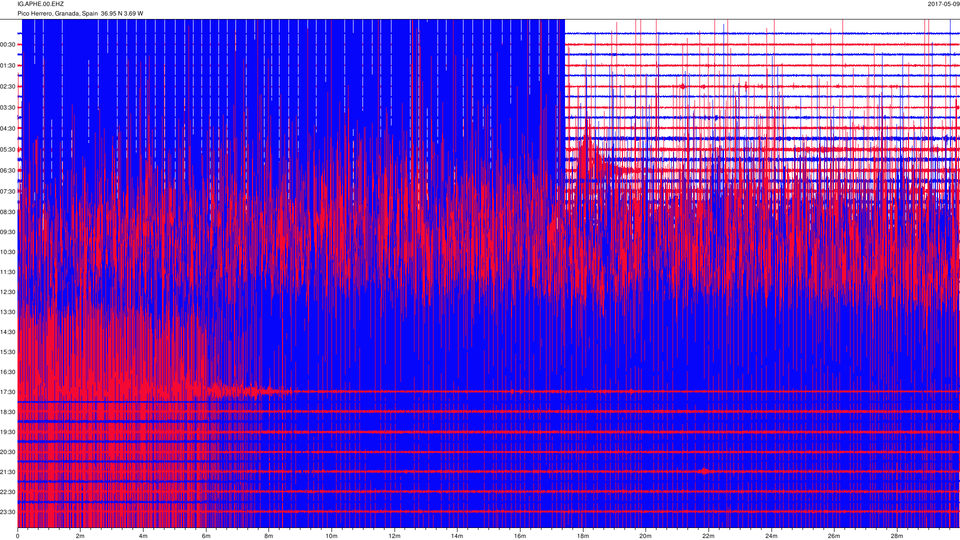This screenshot has height=540, width=960.
Task: Select the 03:30 time row label
Action: click(8, 108)
